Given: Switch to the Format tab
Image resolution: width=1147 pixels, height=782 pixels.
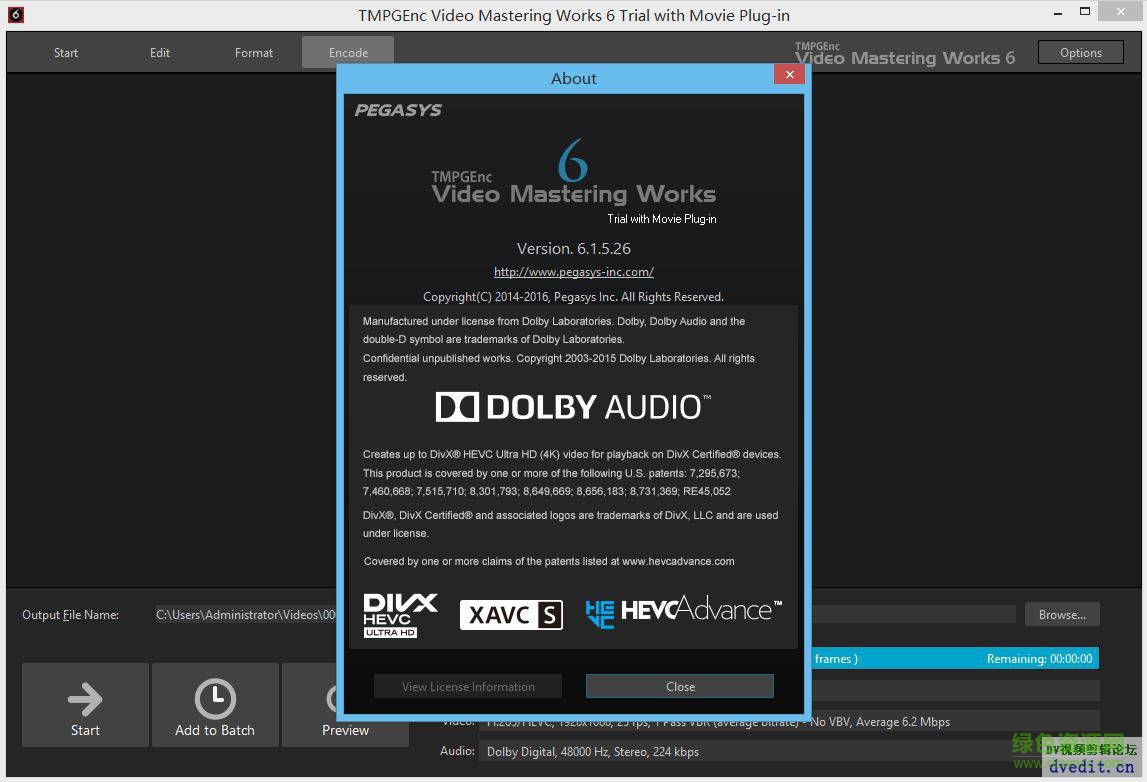Looking at the screenshot, I should (x=253, y=52).
